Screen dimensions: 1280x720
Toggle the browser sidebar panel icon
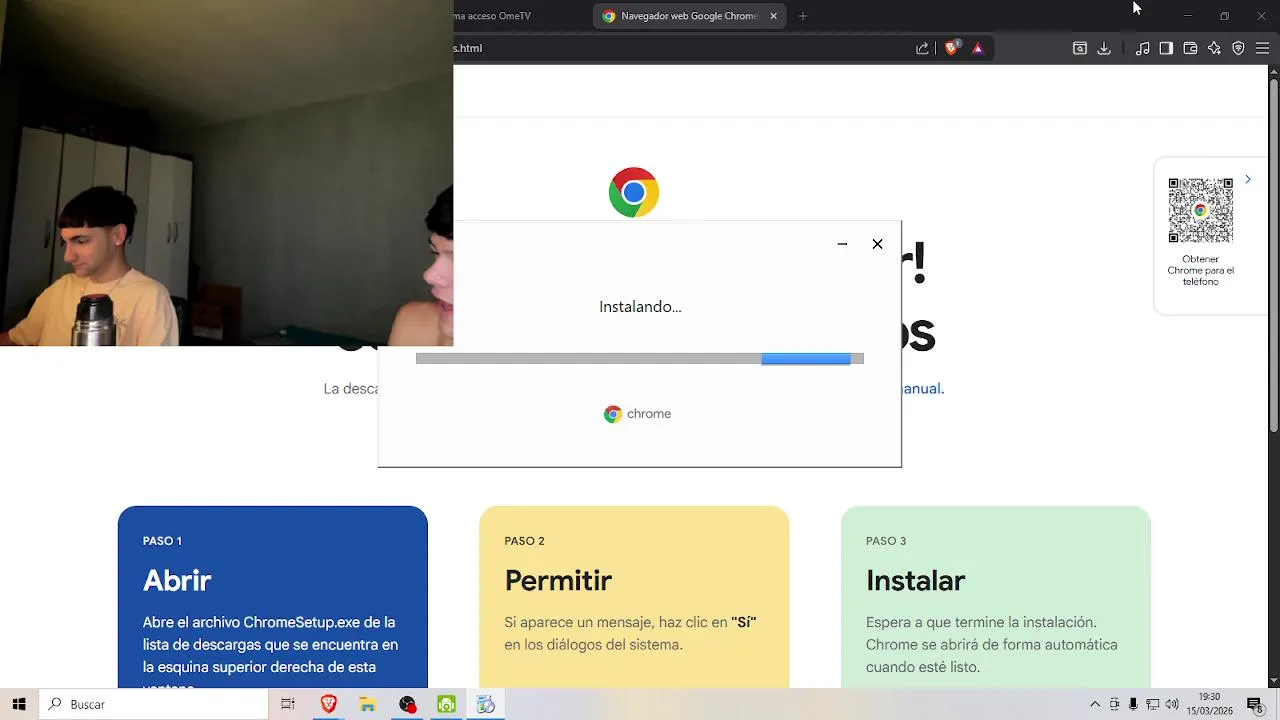click(x=1166, y=48)
